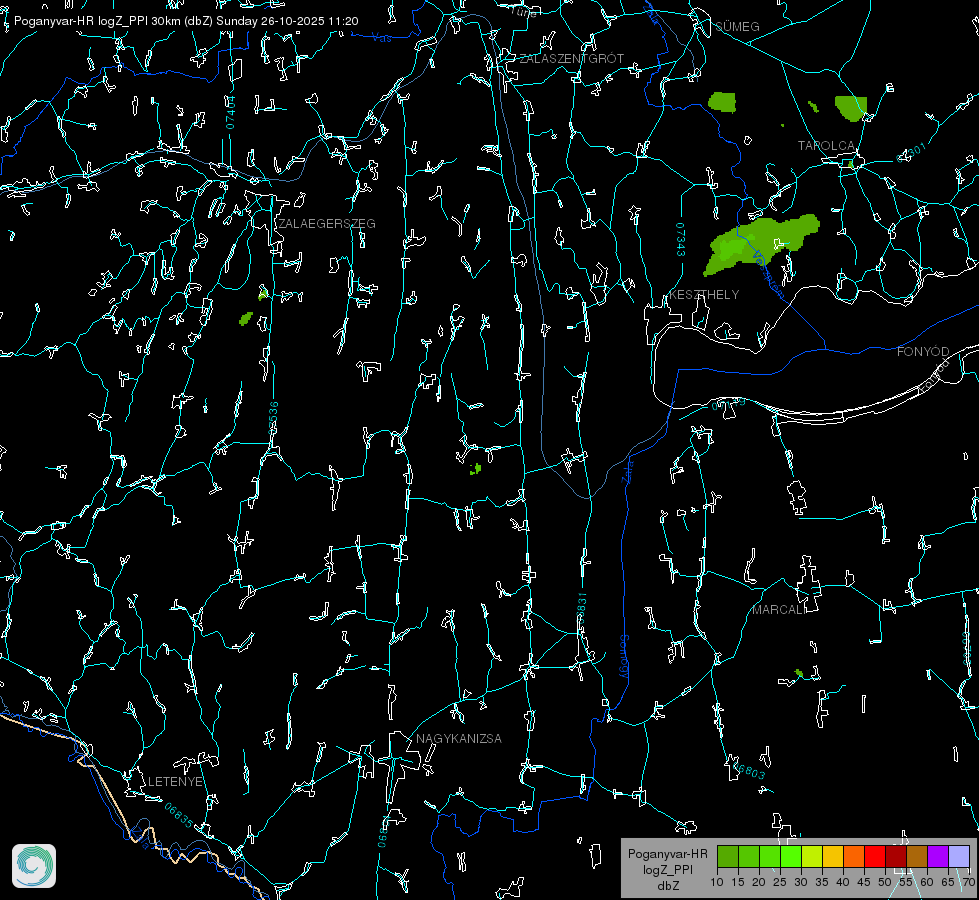Click the MARCALI town label
Screen dimensions: 979x900
tap(779, 610)
